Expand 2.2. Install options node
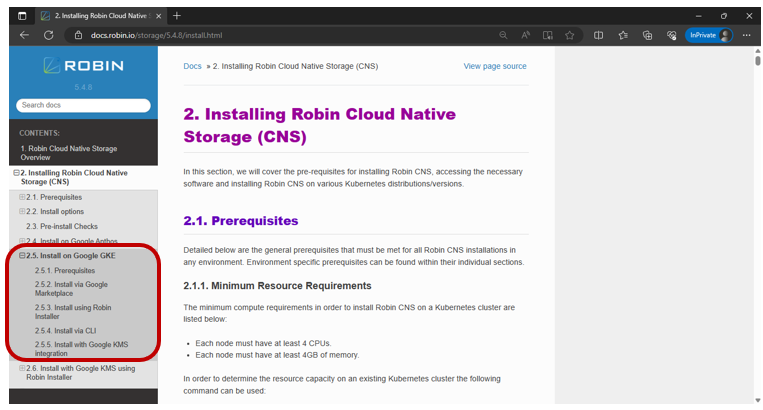 tap(22, 211)
